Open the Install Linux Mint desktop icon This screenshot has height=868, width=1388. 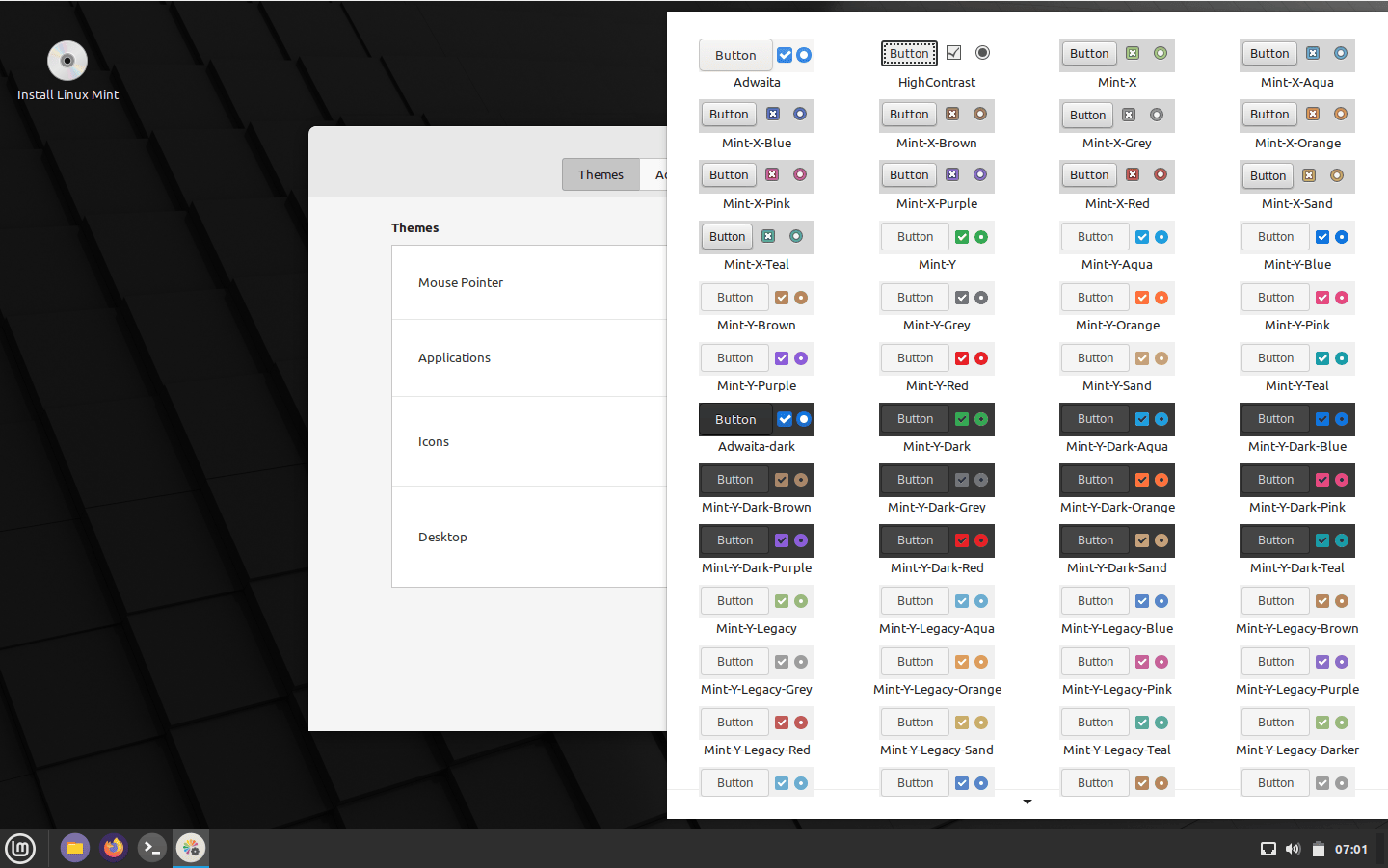67,70
